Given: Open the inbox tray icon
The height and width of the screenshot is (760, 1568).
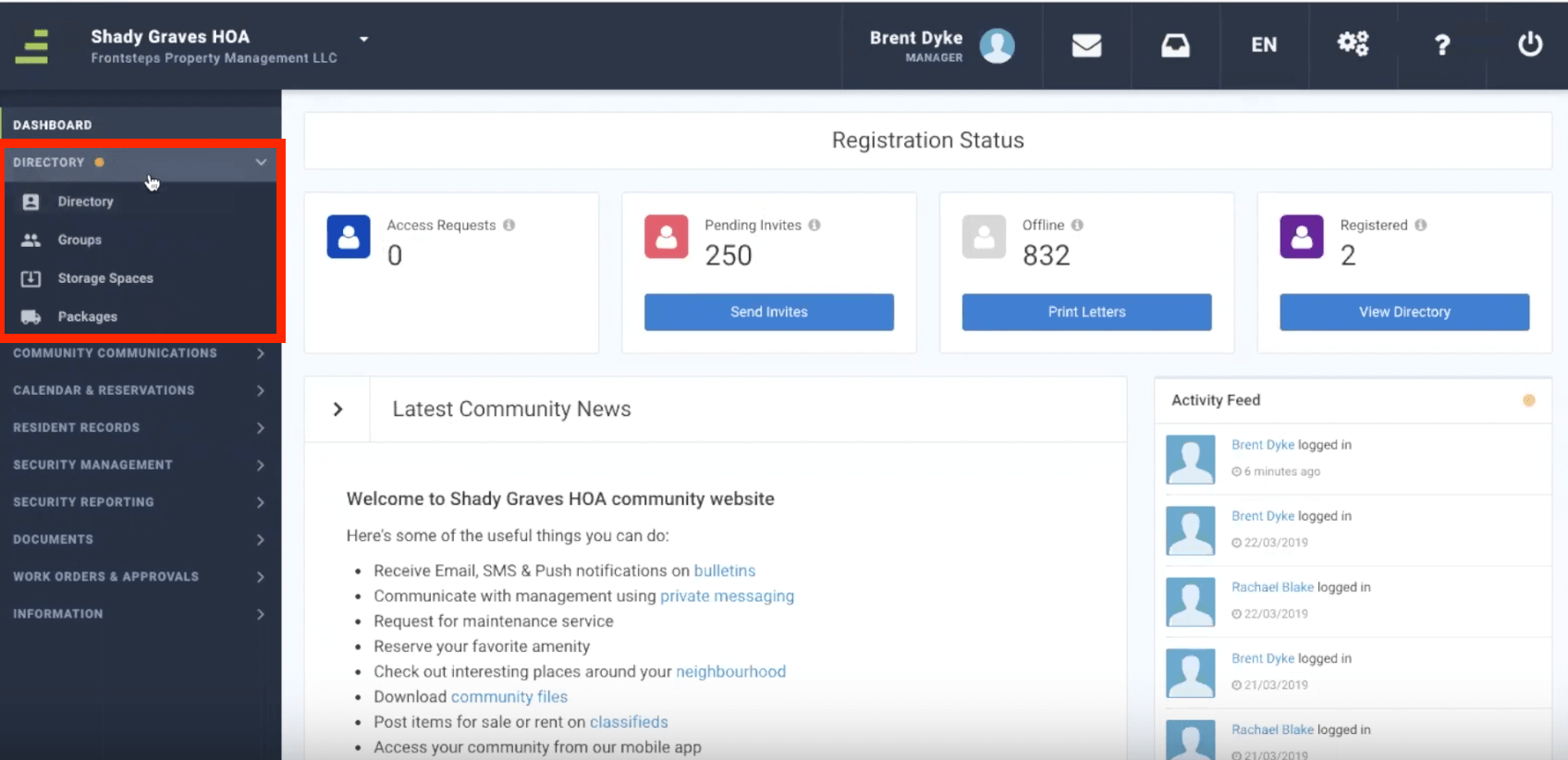Looking at the screenshot, I should [x=1175, y=45].
